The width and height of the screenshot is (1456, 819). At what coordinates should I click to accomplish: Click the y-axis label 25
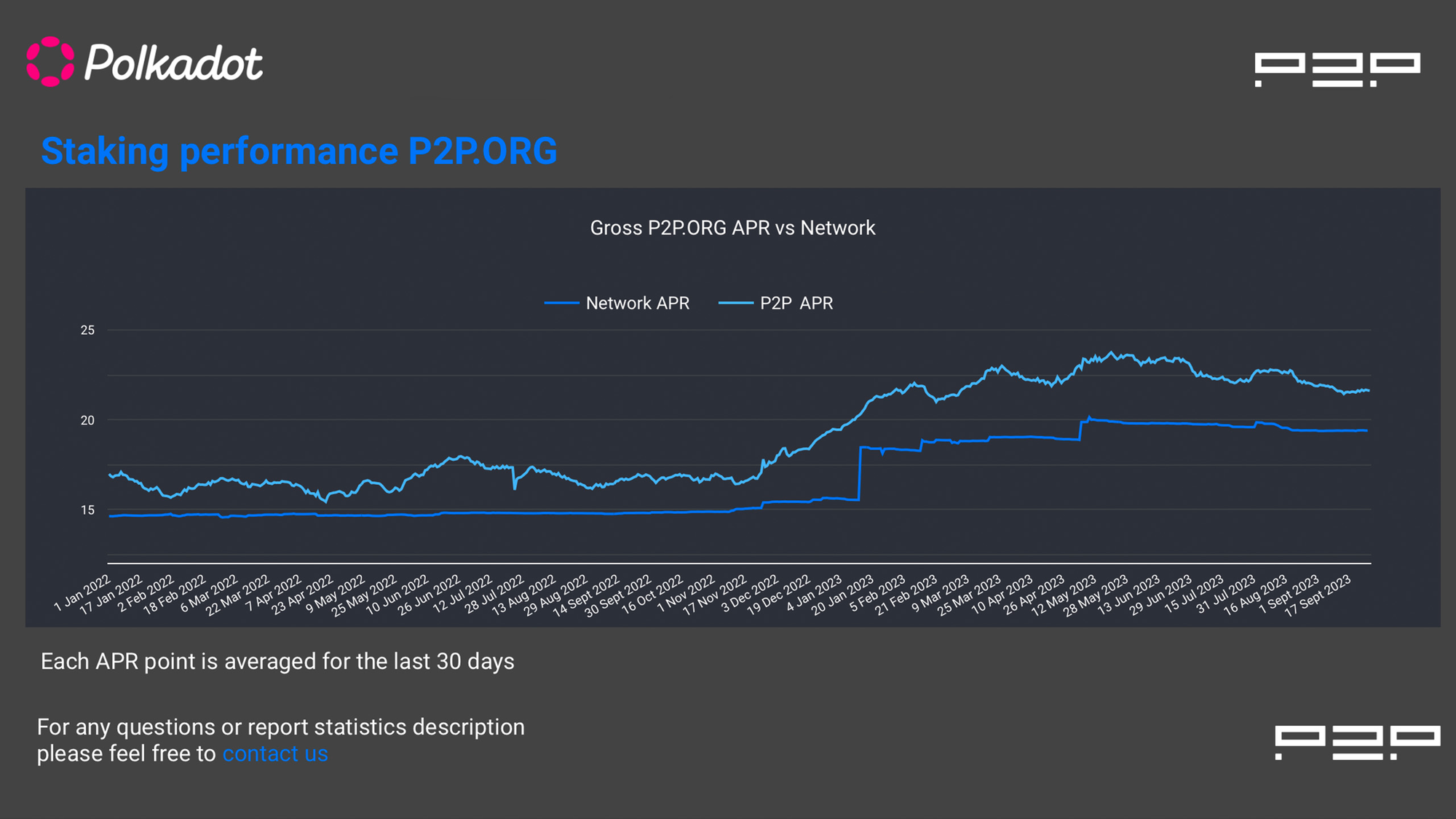pyautogui.click(x=87, y=331)
